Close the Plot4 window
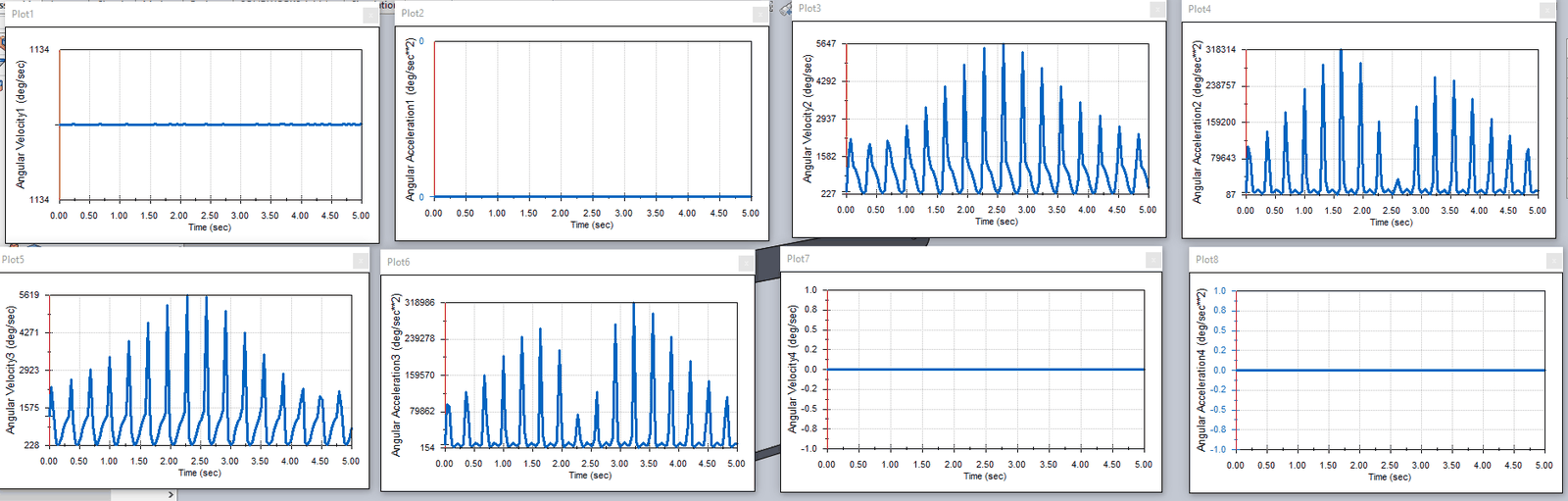Screen dimensions: 1568x501 1547,10
